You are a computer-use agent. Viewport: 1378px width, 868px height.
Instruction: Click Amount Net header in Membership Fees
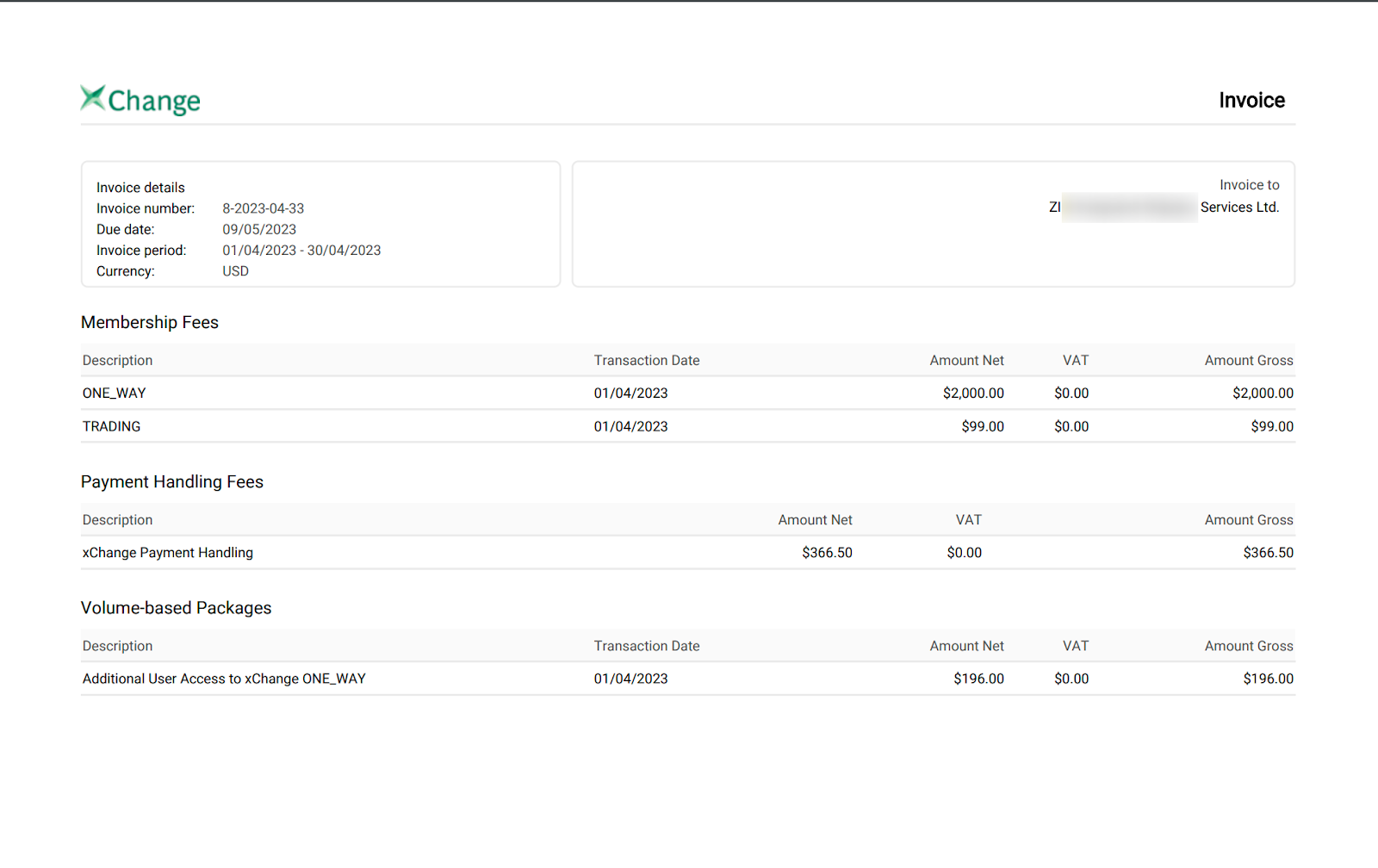(967, 361)
